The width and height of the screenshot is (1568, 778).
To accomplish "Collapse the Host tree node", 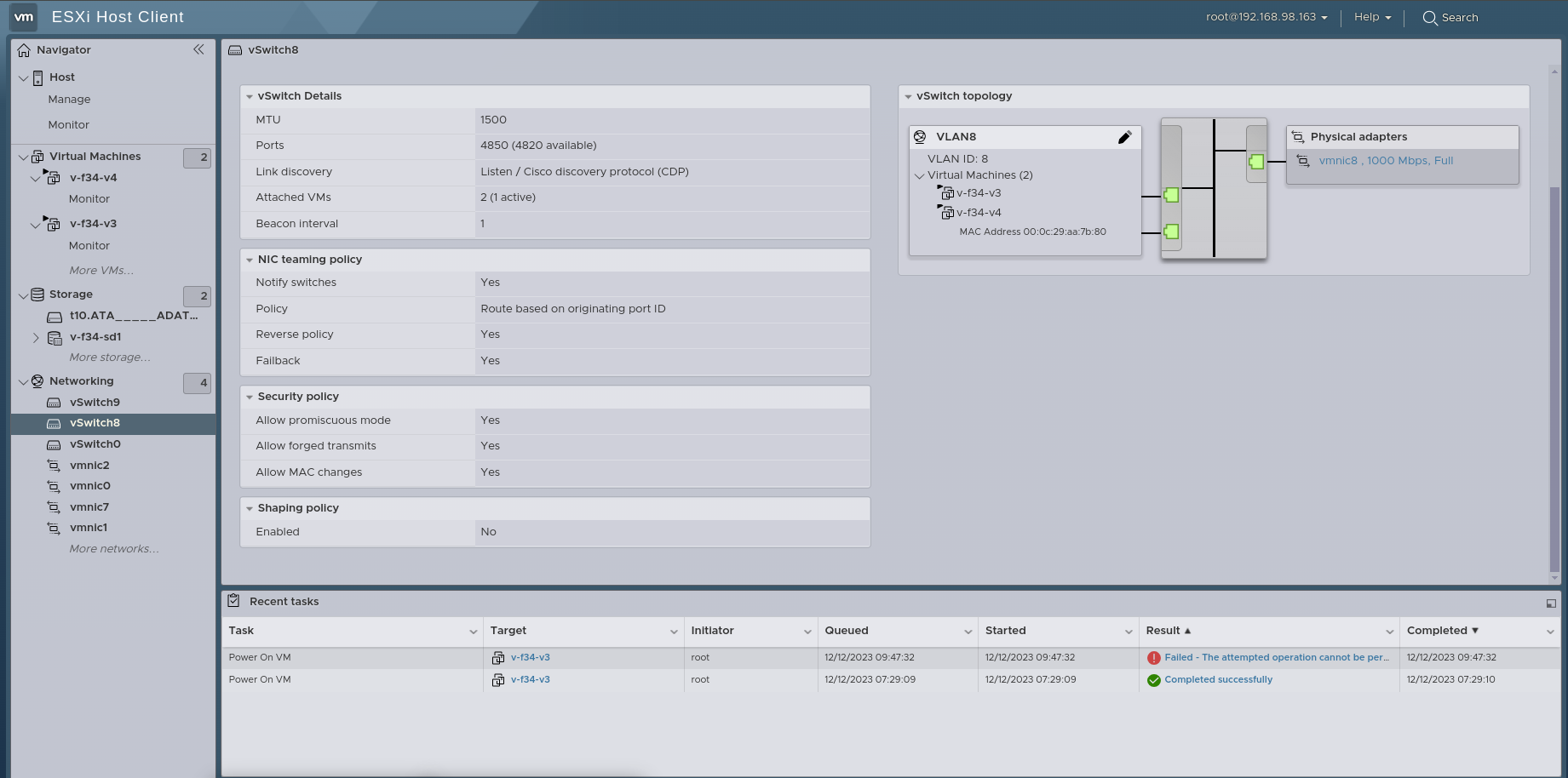I will (23, 78).
